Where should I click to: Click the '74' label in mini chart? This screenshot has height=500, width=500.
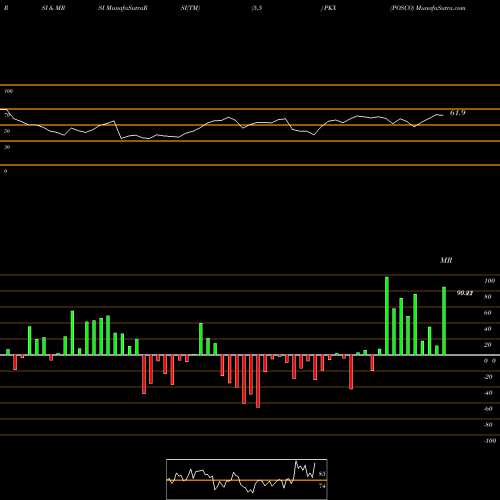322,486
